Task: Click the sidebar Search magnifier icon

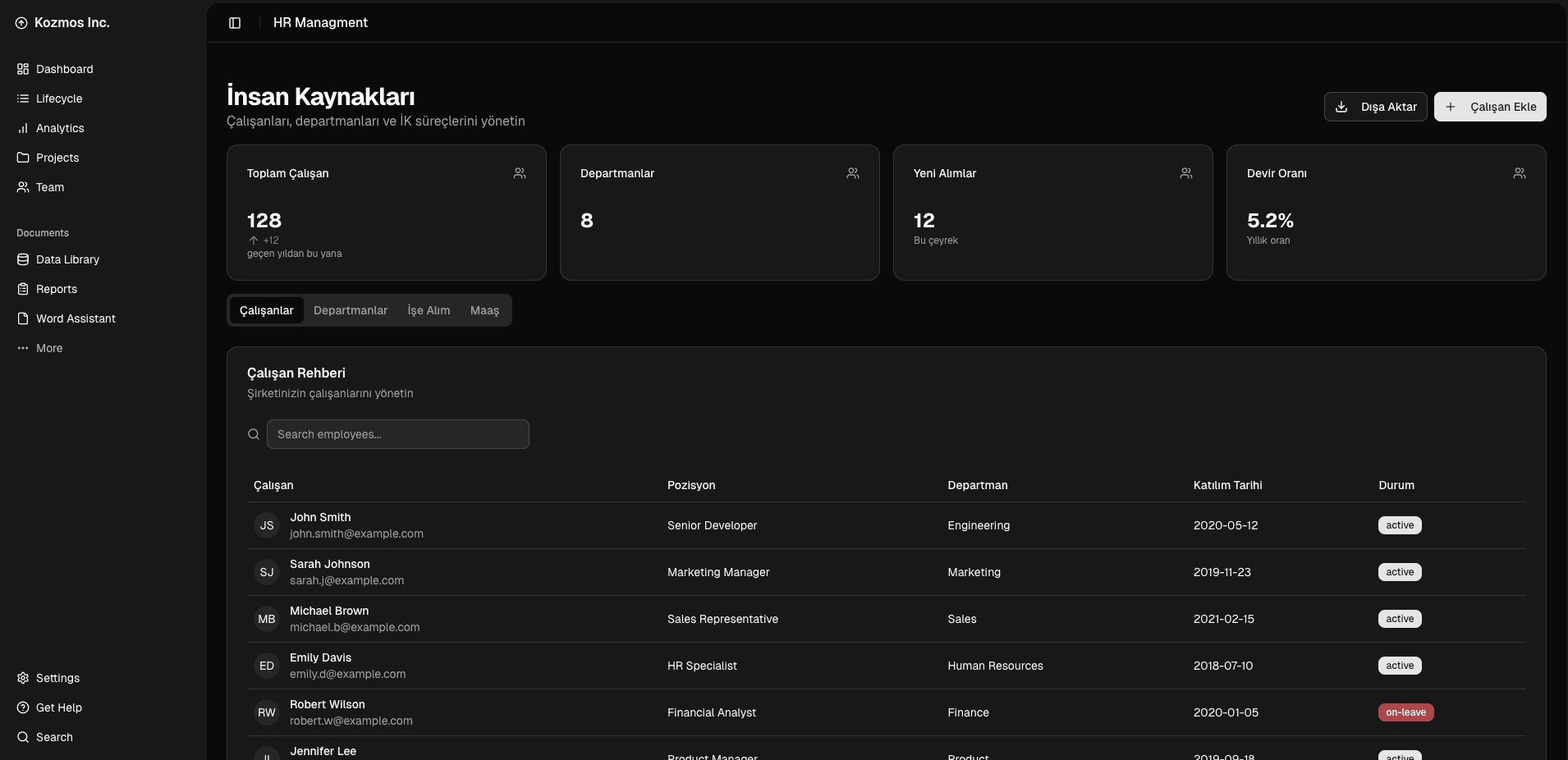Action: [23, 737]
